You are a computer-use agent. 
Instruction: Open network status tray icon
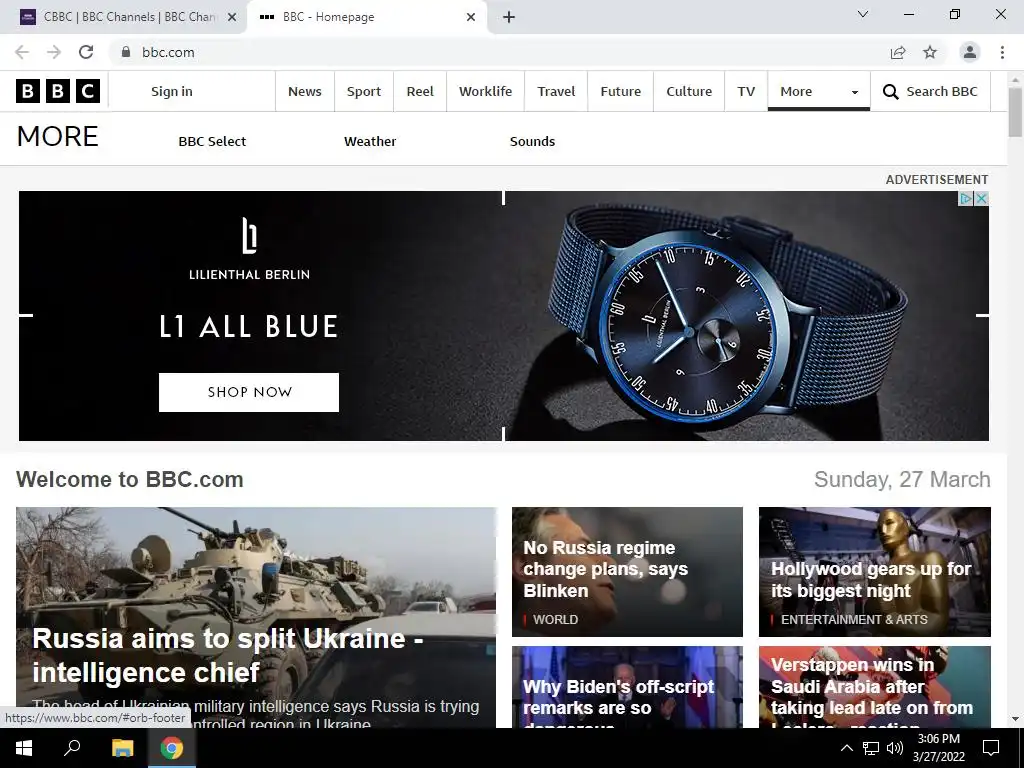click(871, 748)
